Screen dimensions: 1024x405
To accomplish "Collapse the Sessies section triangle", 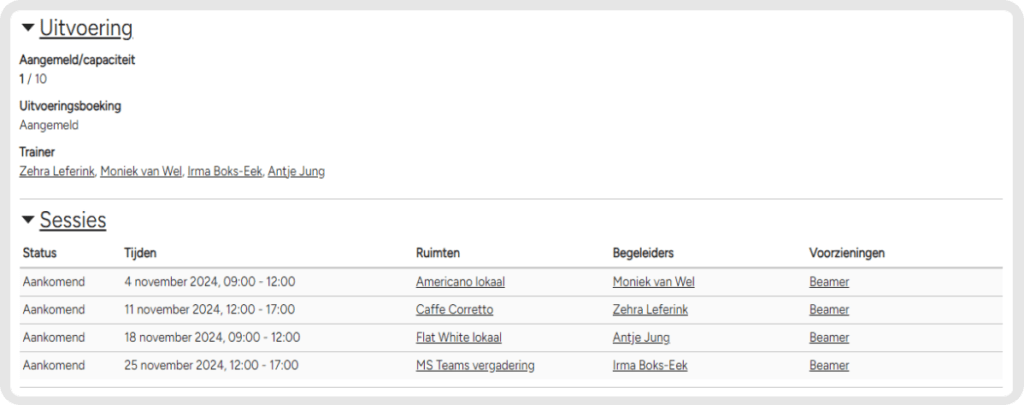I will click(x=27, y=220).
